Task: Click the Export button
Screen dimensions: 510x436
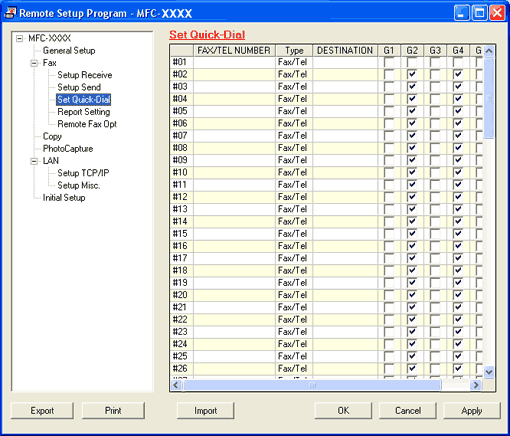Action: [42, 410]
